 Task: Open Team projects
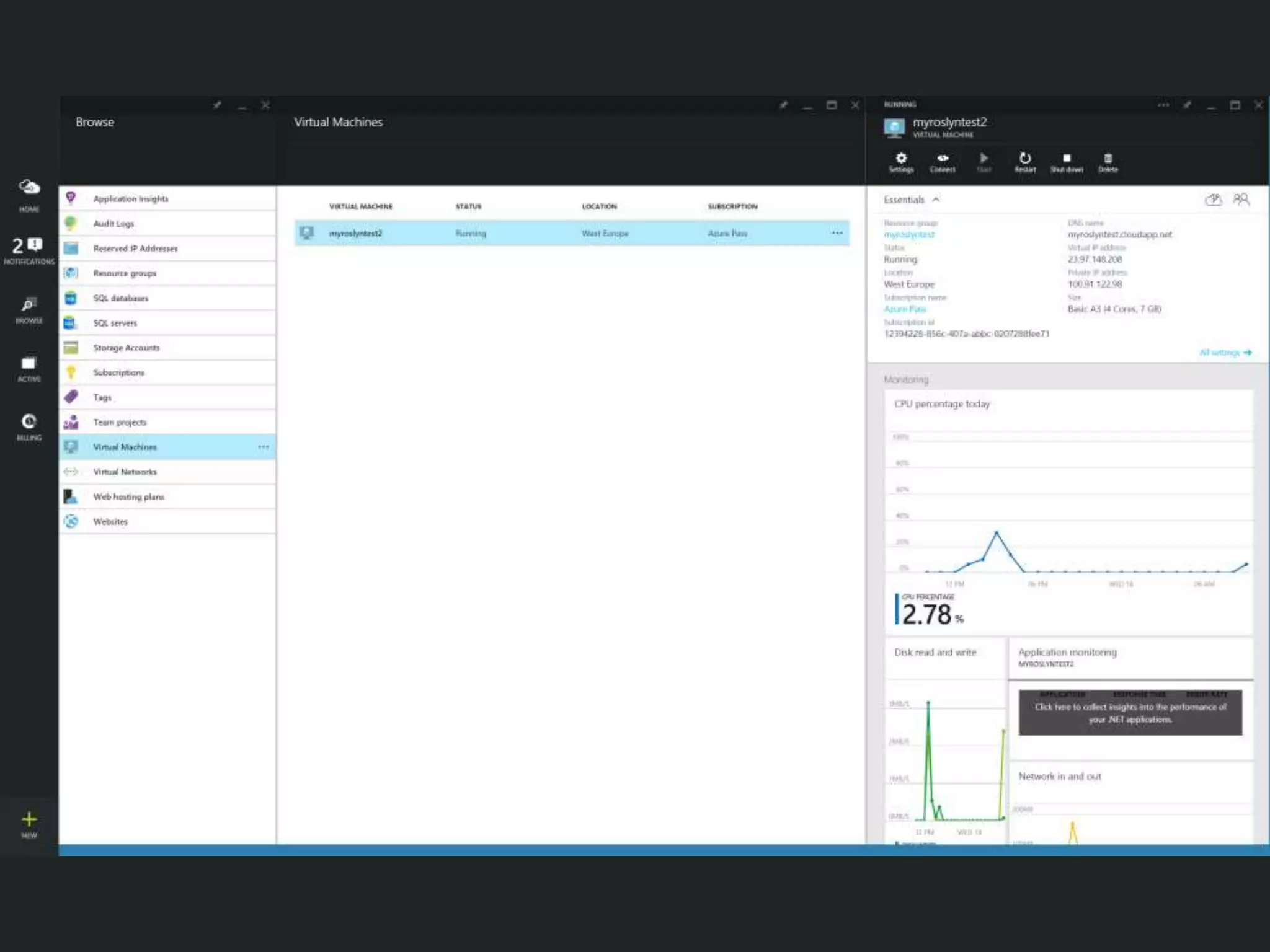tap(167, 422)
